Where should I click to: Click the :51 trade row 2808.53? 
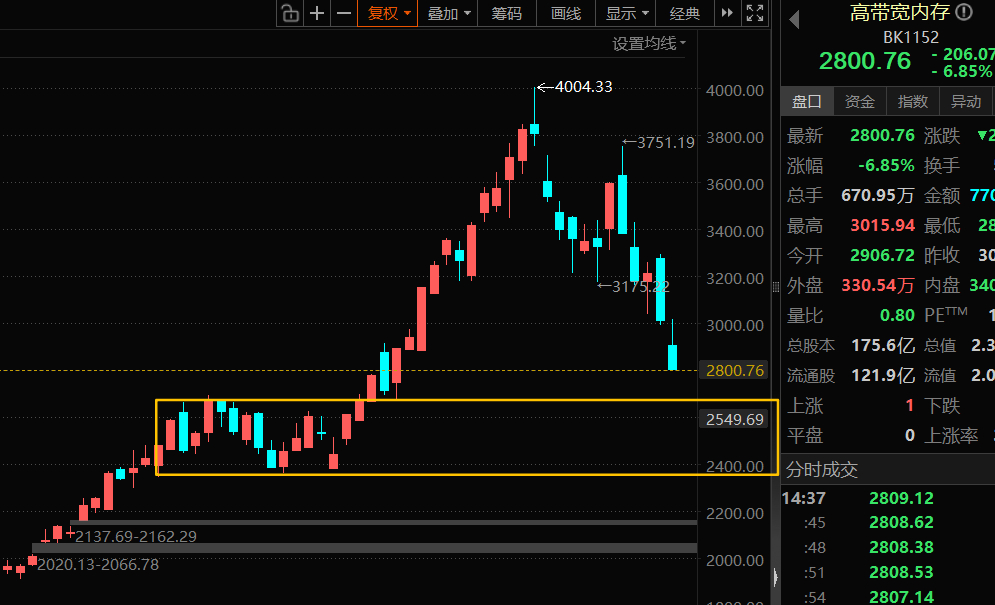[888, 573]
